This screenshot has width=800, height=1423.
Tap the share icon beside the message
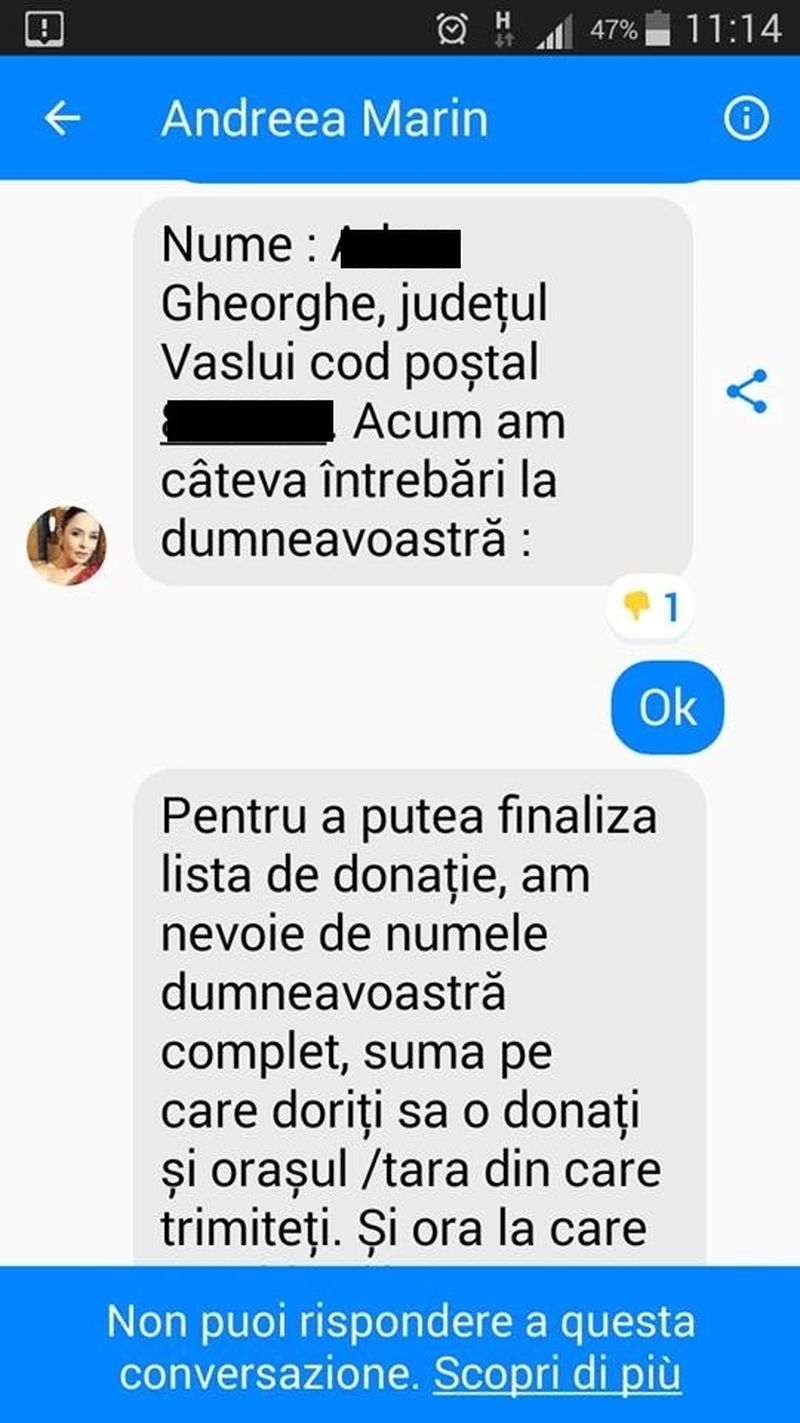click(x=746, y=391)
